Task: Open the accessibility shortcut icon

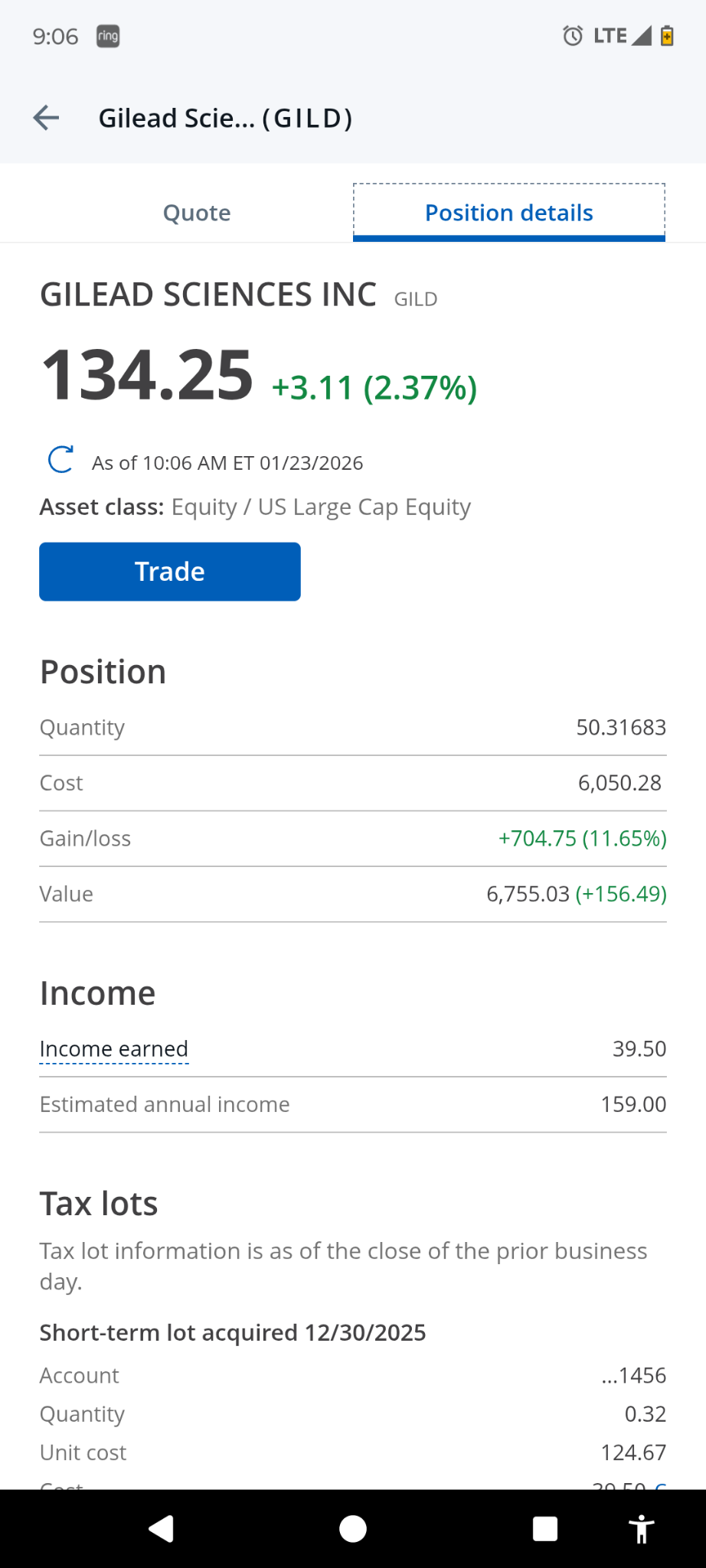Action: [642, 1528]
